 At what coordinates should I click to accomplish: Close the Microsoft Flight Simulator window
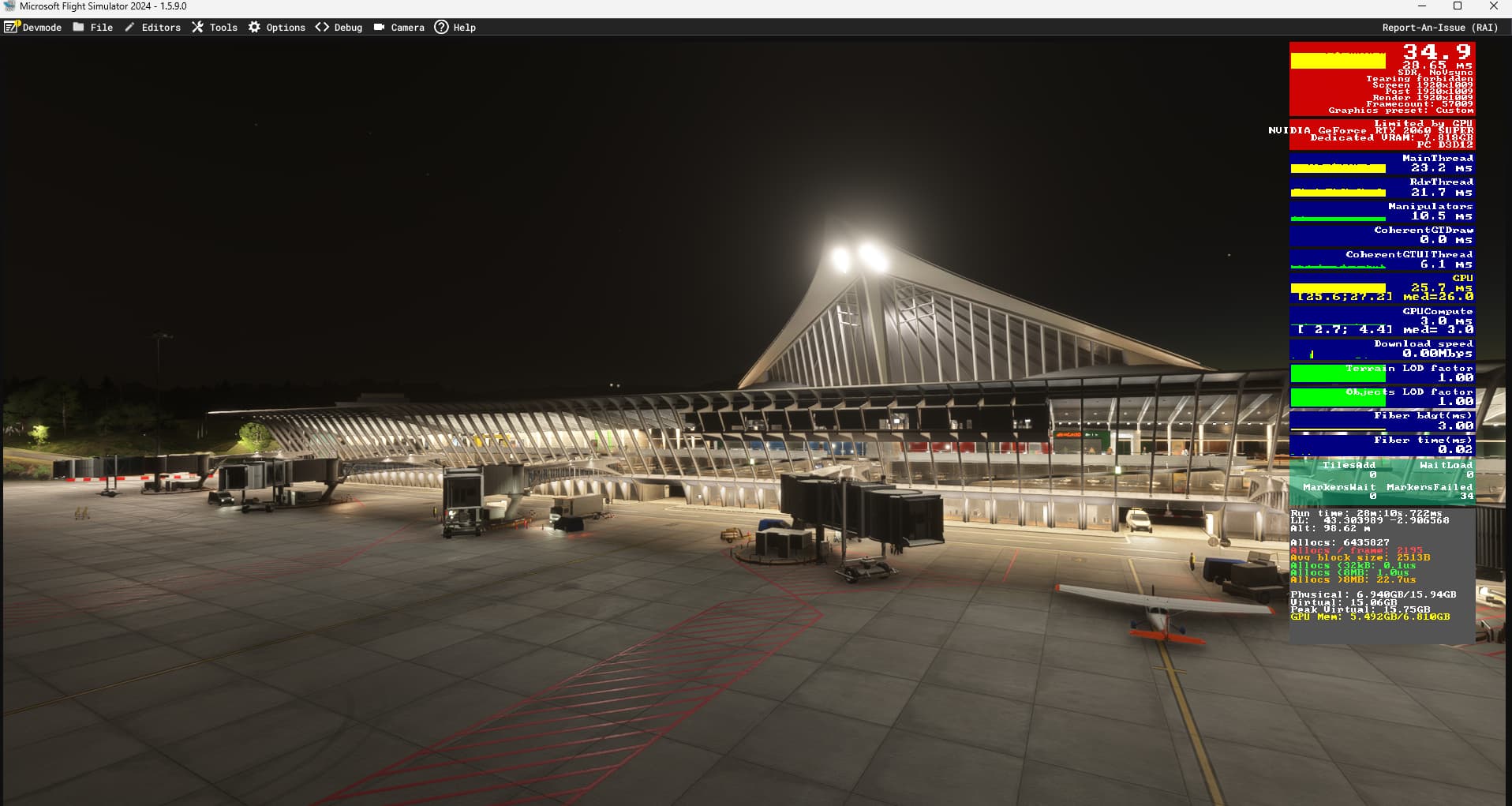click(x=1493, y=6)
